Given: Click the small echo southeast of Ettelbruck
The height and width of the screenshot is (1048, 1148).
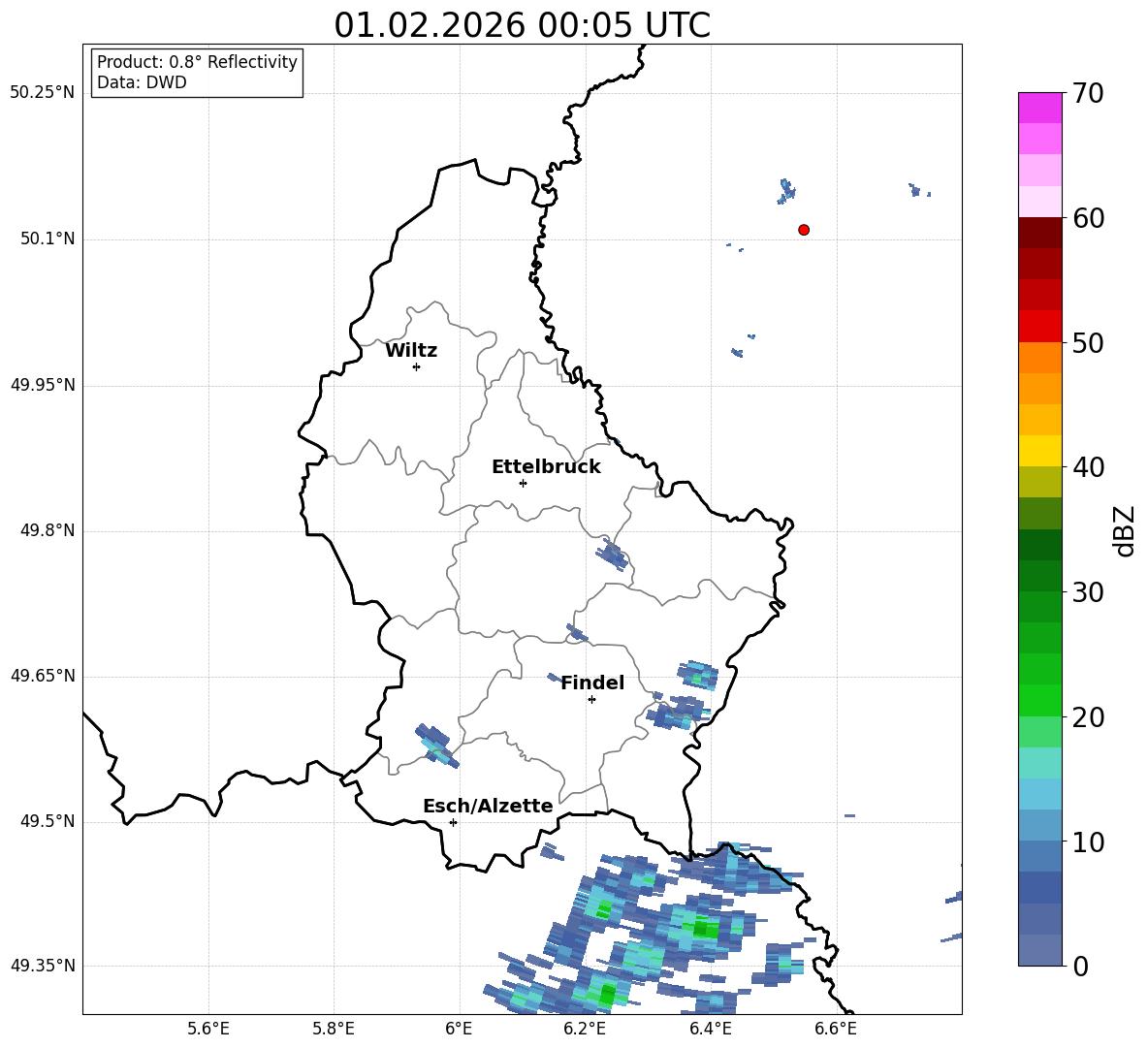Looking at the screenshot, I should pos(612,554).
